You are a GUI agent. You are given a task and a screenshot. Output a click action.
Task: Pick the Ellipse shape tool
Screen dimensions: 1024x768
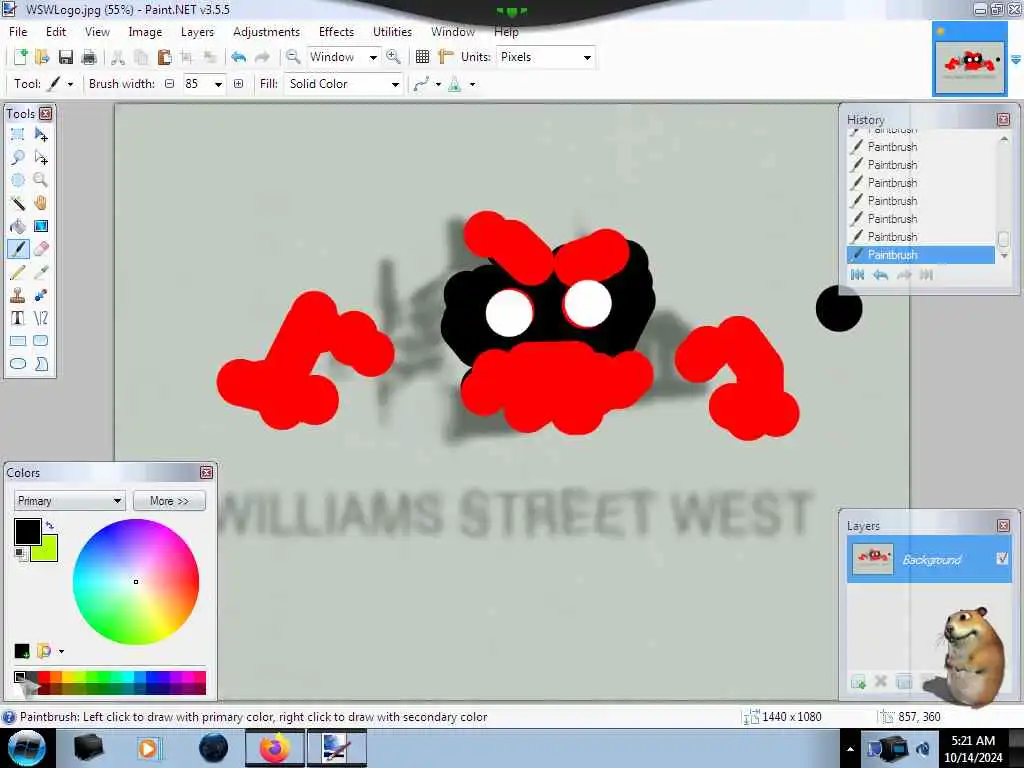(x=18, y=364)
